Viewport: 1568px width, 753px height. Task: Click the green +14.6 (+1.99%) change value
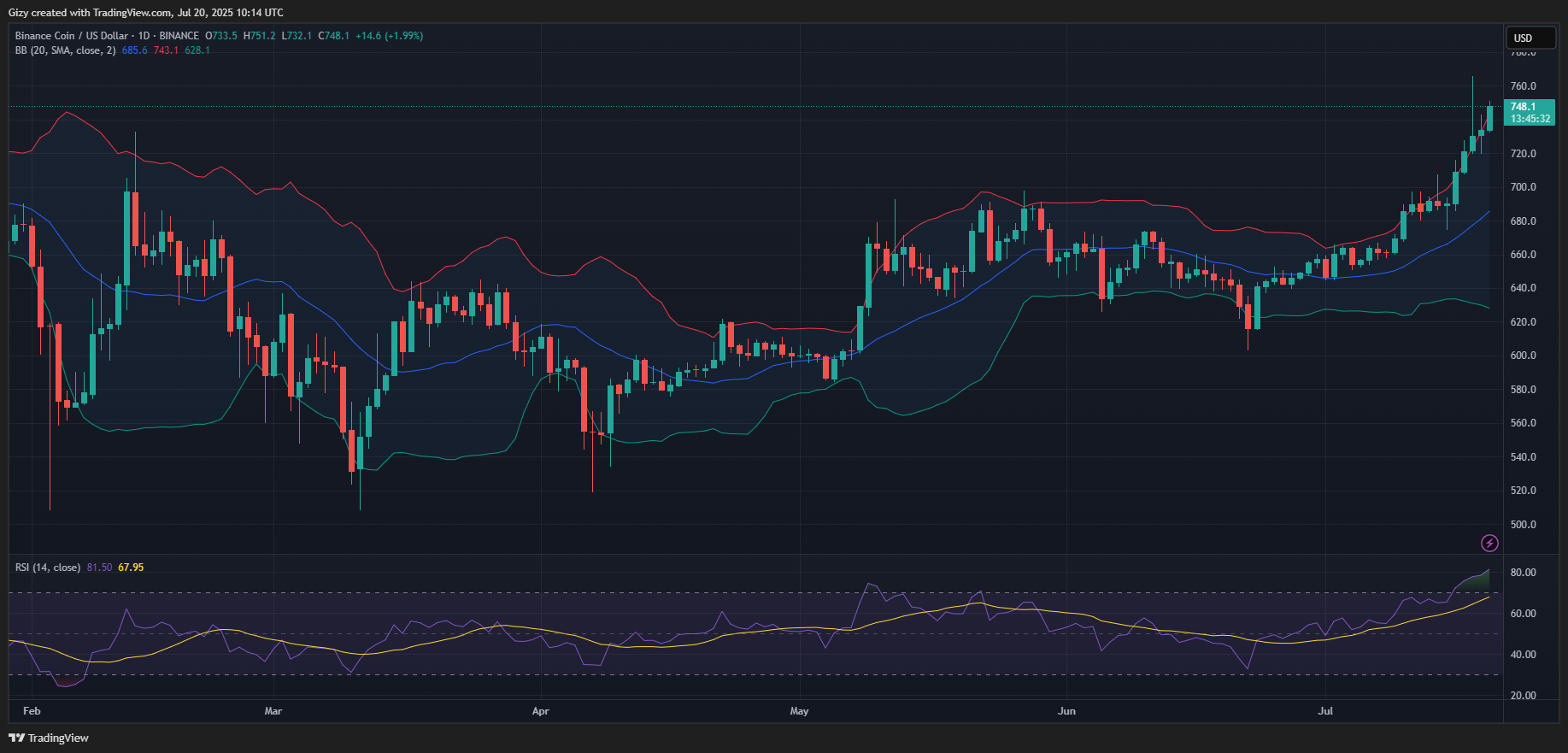pos(389,36)
